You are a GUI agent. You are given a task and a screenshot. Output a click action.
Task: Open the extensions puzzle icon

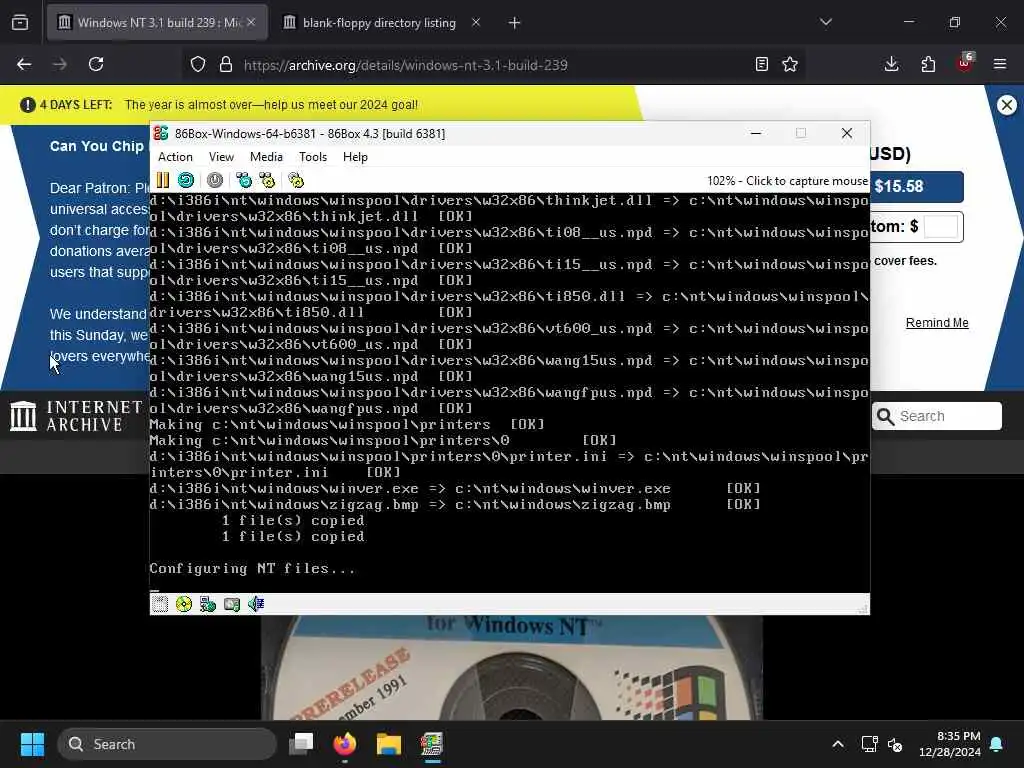pyautogui.click(x=928, y=64)
